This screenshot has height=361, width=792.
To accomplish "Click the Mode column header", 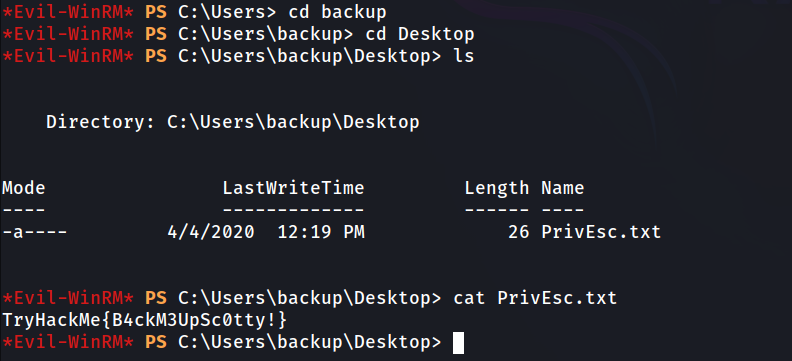I will coord(24,188).
